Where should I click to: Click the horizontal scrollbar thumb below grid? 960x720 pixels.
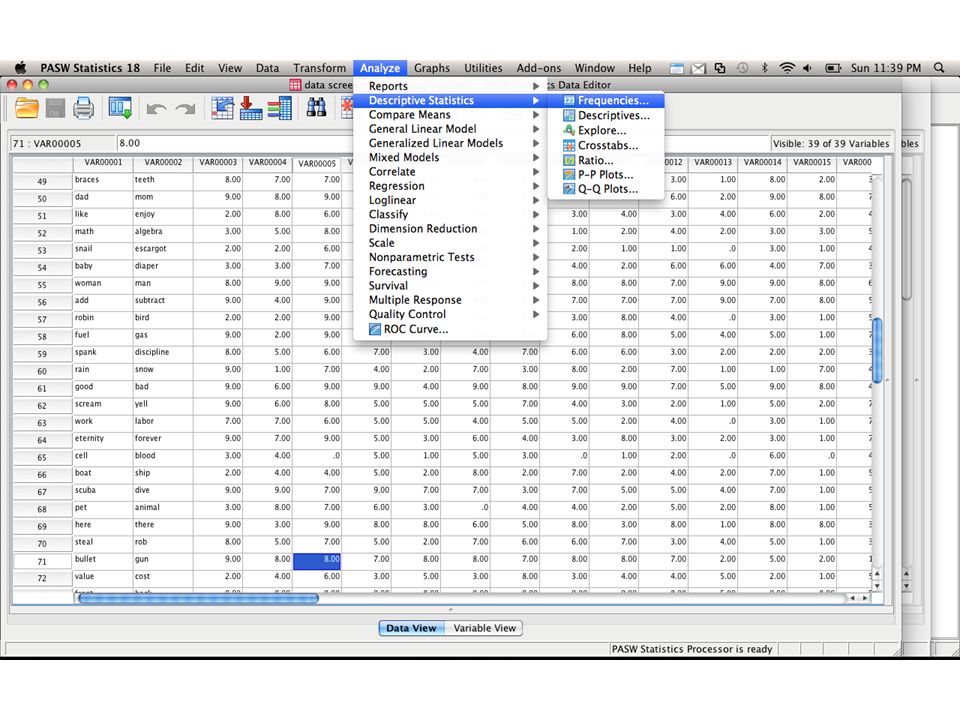198,598
